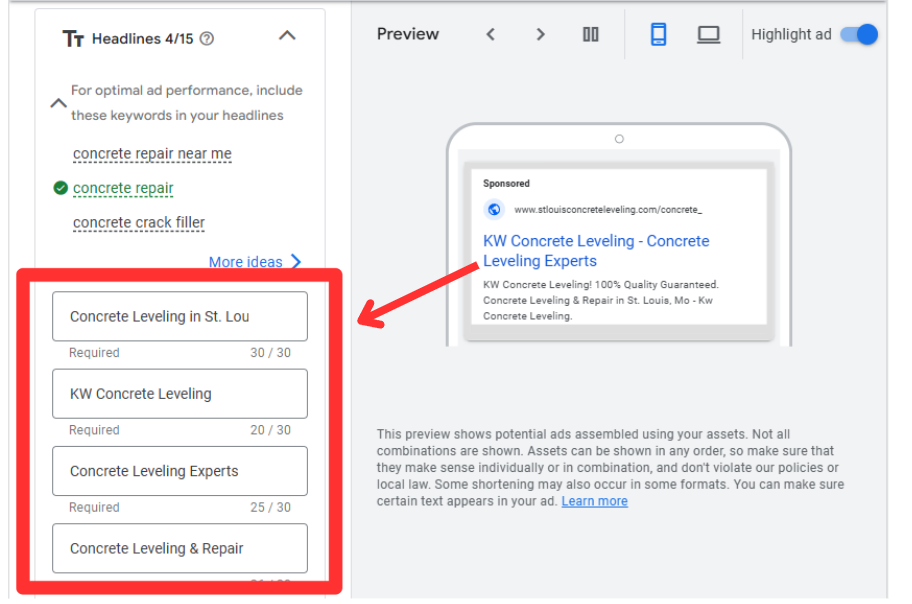Click the 'Preview' heading
Viewport: 912px width, 604px height.
pos(408,34)
